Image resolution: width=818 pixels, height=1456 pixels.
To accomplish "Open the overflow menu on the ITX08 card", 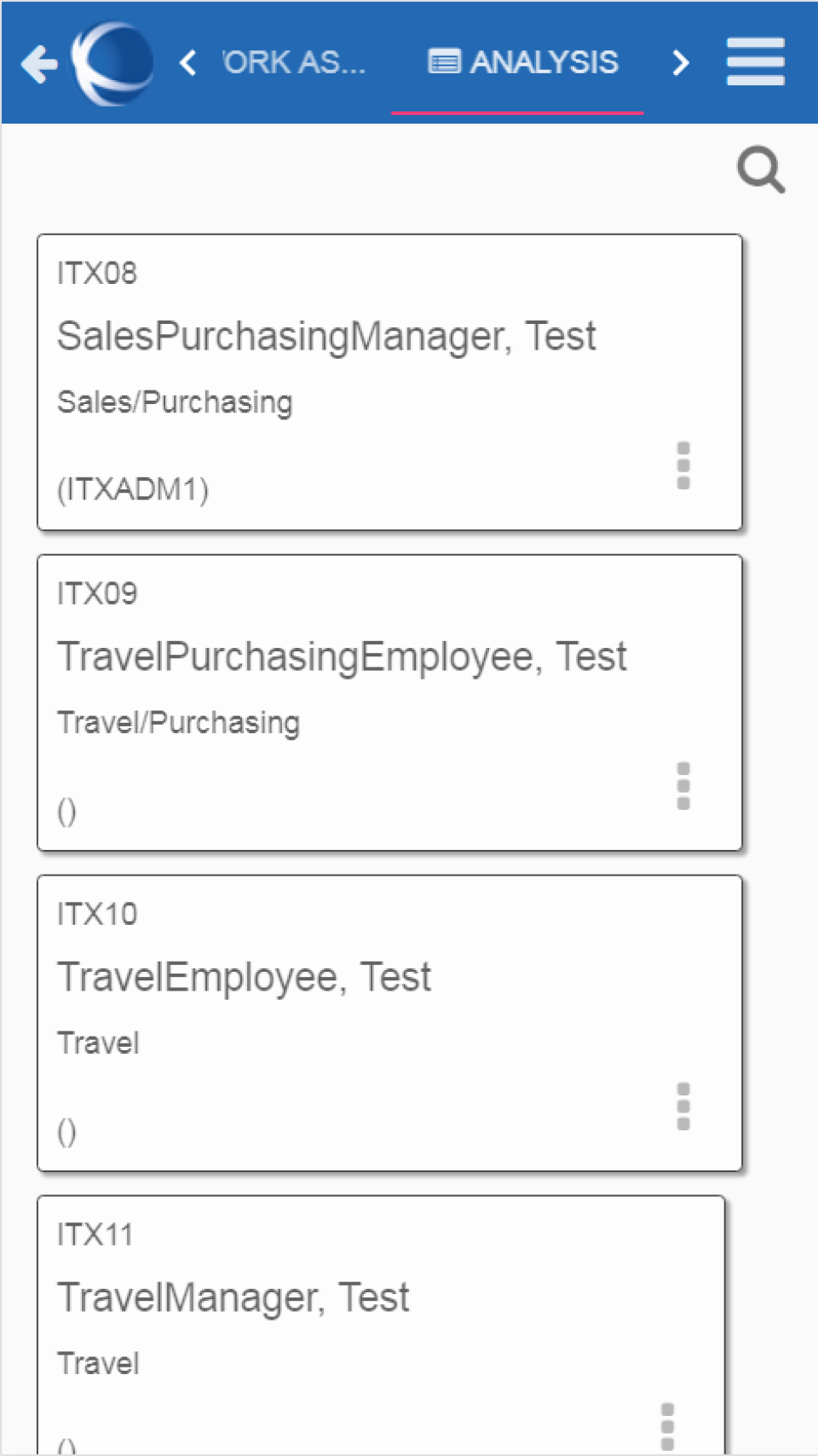I will pyautogui.click(x=683, y=465).
